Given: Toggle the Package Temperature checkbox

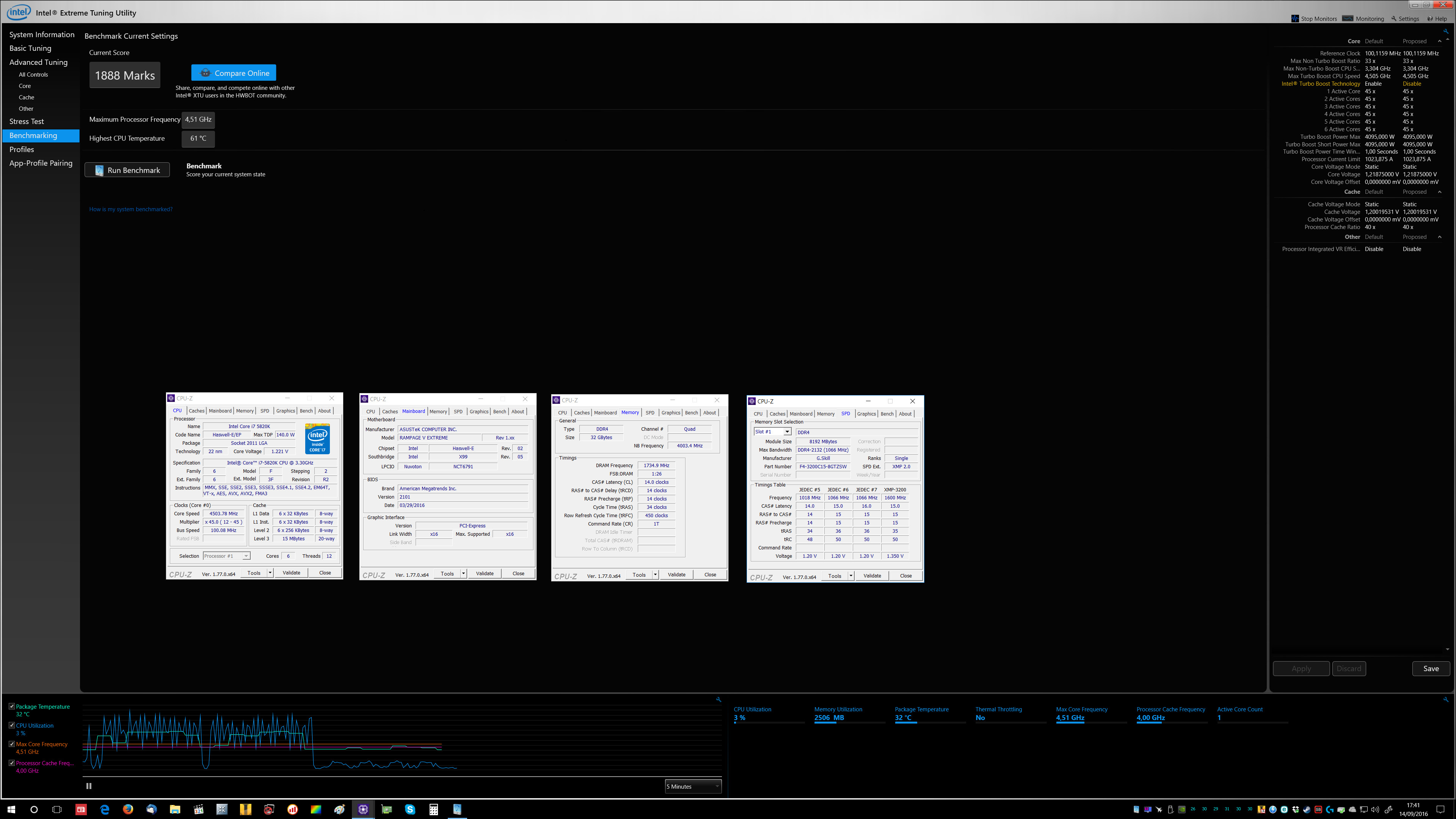Looking at the screenshot, I should [x=11, y=706].
